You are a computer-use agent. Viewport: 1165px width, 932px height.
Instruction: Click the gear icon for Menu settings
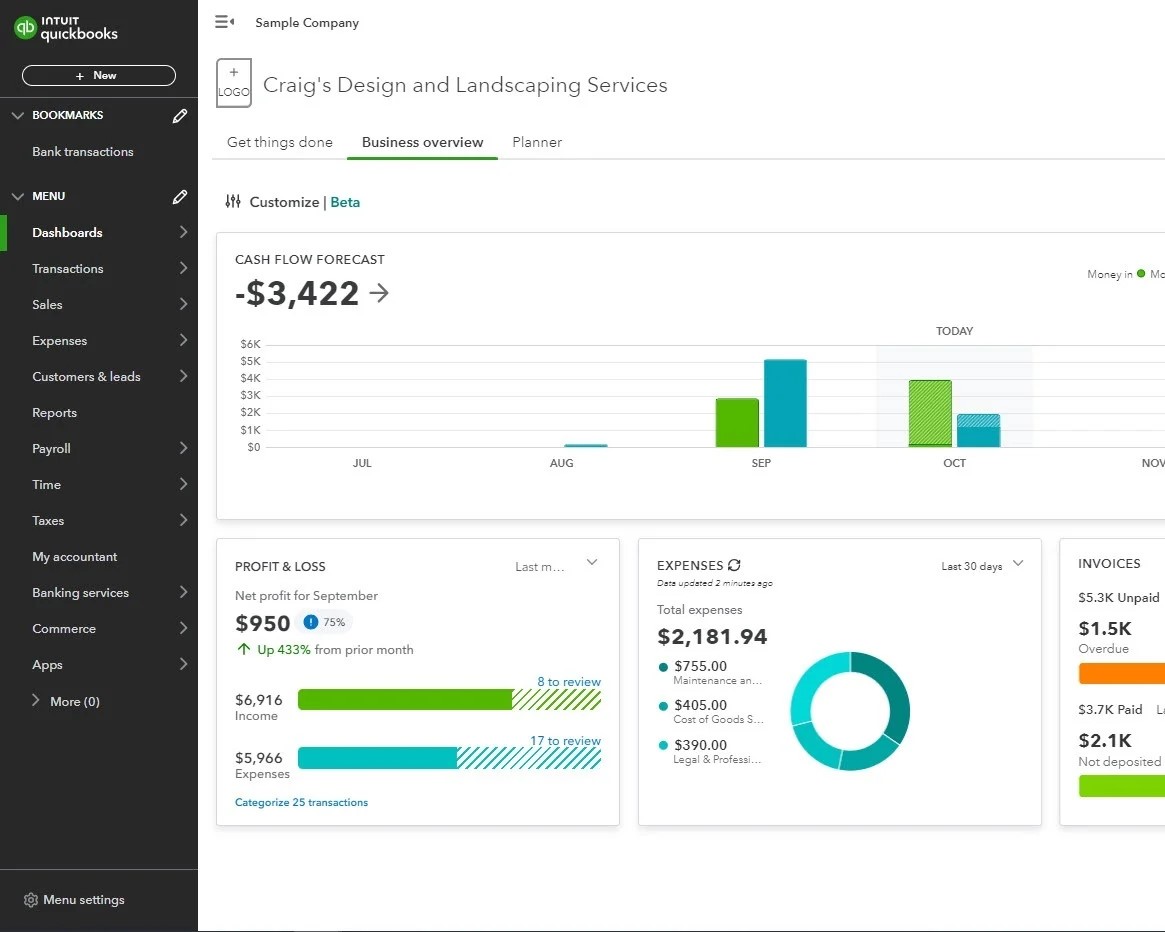pyautogui.click(x=31, y=900)
